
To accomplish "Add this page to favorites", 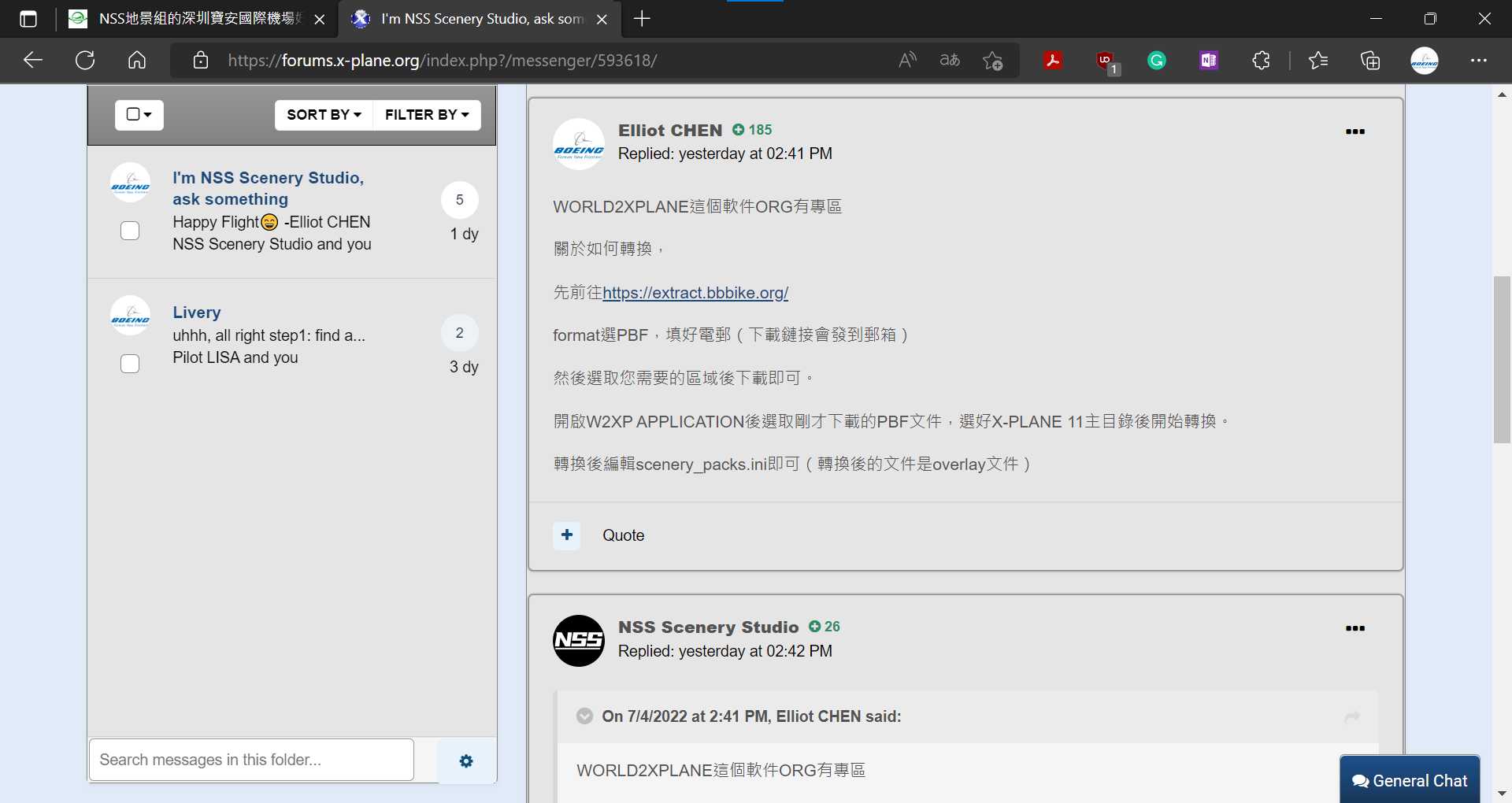I will pos(993,61).
